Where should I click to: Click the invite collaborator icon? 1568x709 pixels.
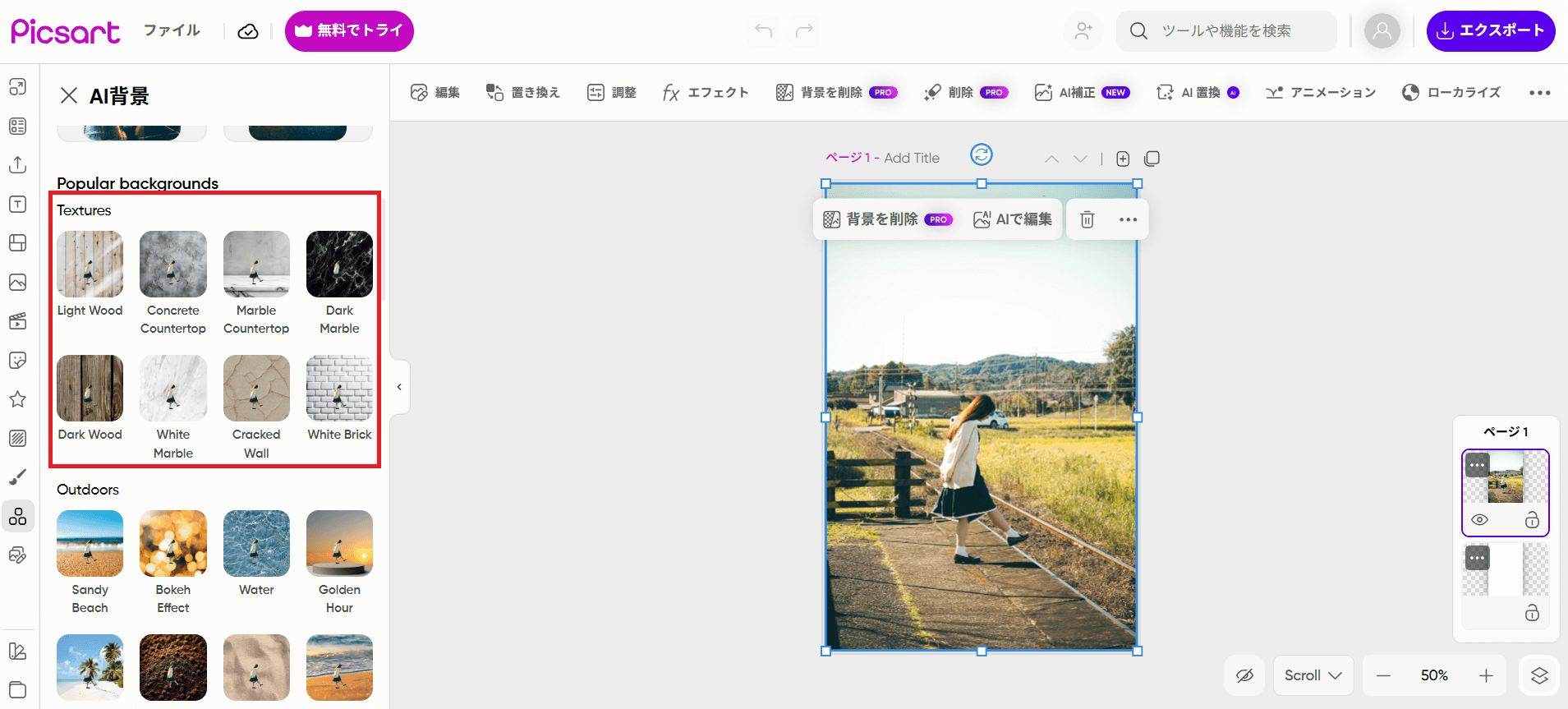(x=1083, y=31)
